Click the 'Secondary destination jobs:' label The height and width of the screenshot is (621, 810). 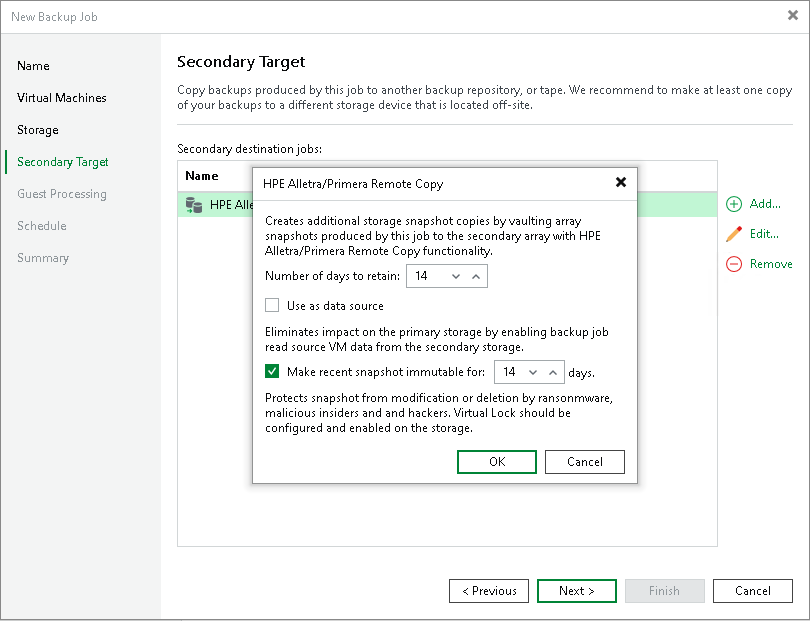pos(250,149)
